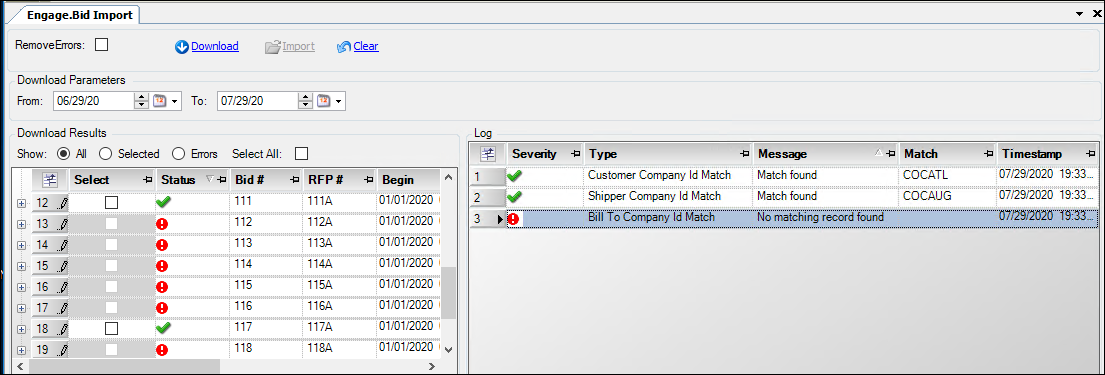
Task: Select the Engage.Bid Import tab
Action: tap(79, 14)
